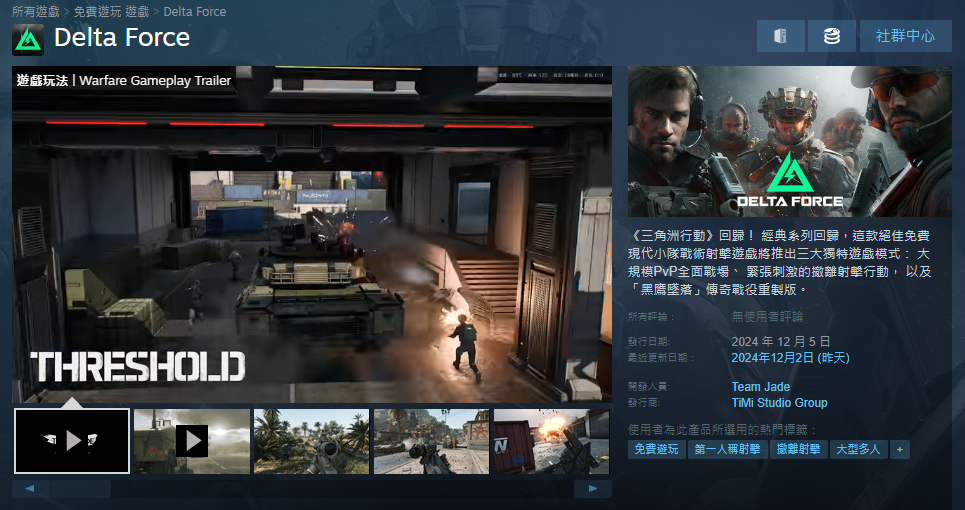Viewport: 965px width, 510px height.
Task: Open the Delta Force header capsule image
Action: pyautogui.click(x=790, y=141)
